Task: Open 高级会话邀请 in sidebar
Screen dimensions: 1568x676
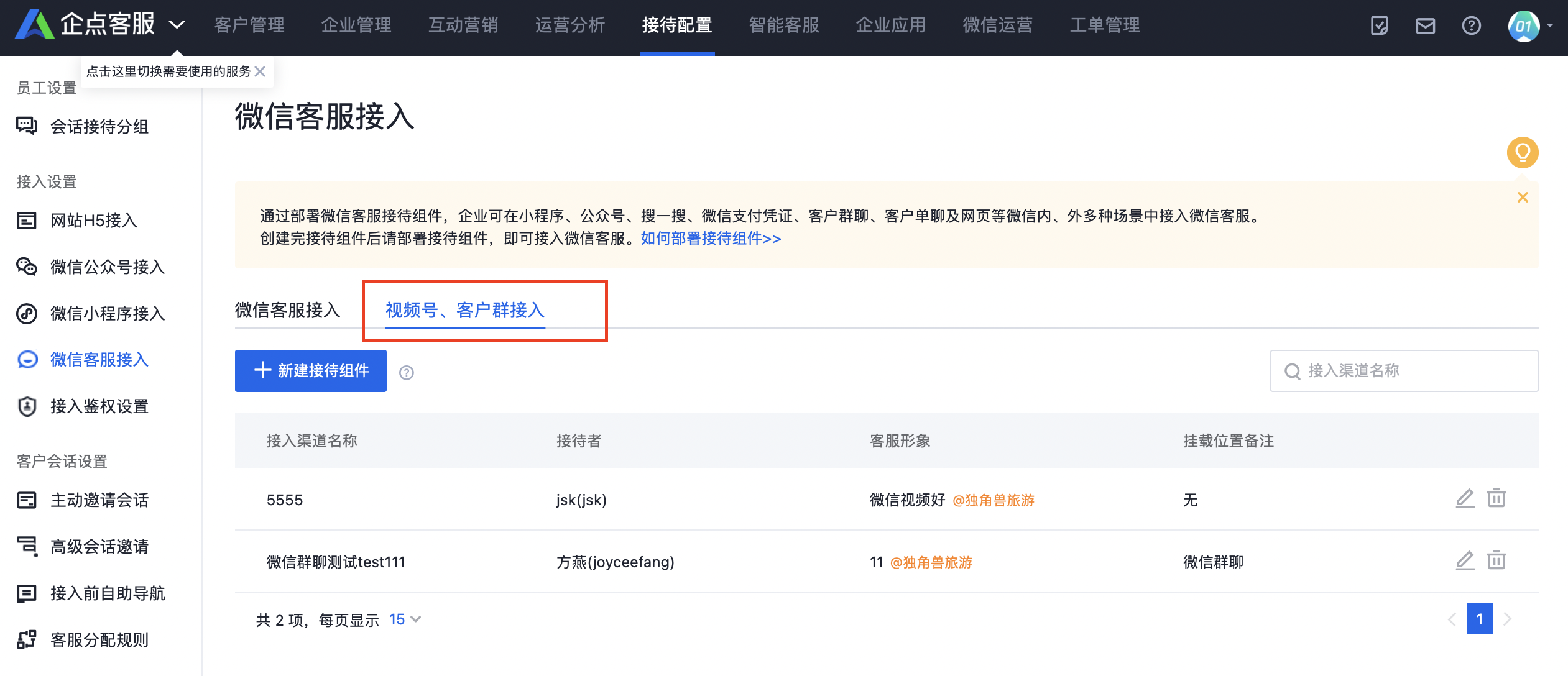Action: point(99,547)
